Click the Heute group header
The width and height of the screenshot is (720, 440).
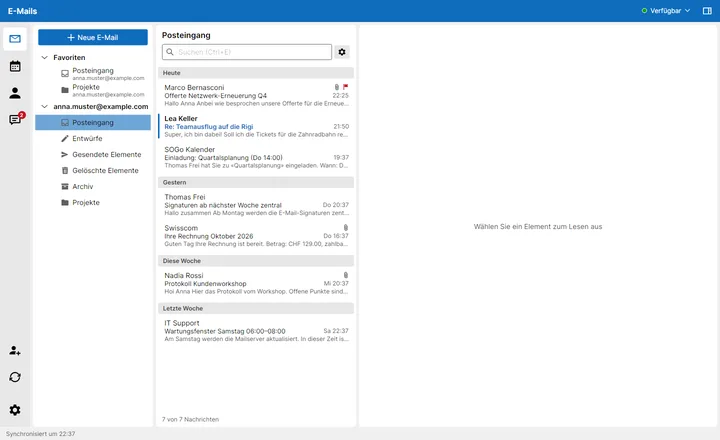click(x=256, y=73)
